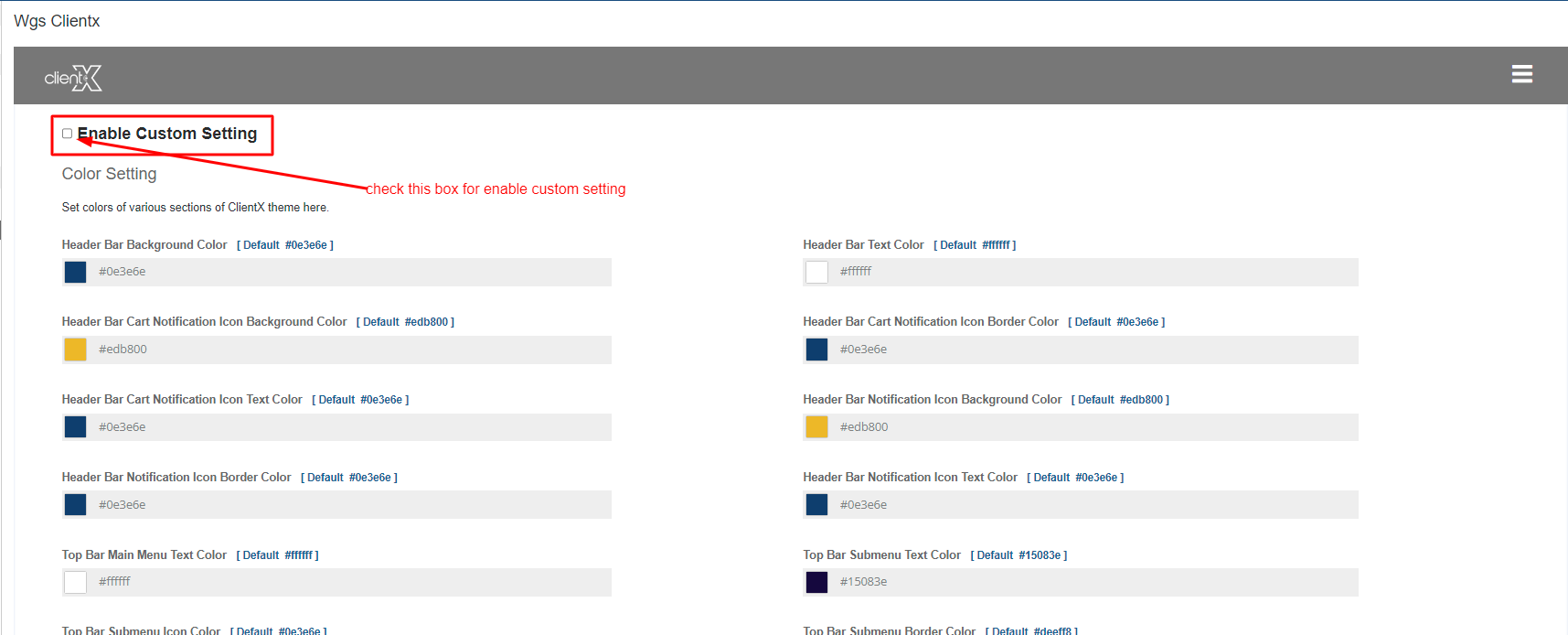Open Cart Notification Icon Text Color swatch
This screenshot has width=1568, height=635.
[x=75, y=427]
